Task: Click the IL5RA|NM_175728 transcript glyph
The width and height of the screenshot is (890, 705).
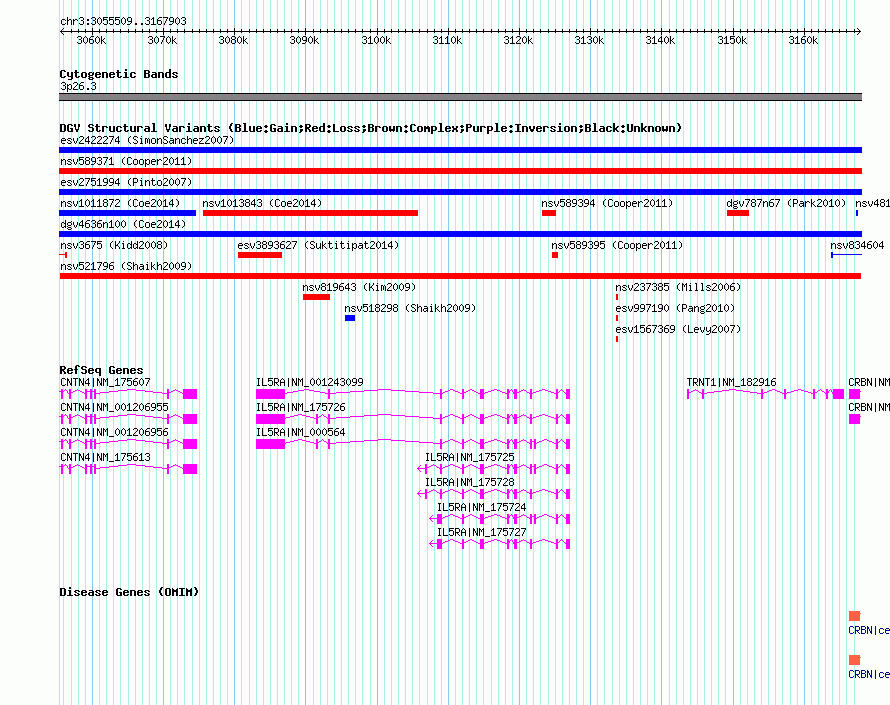Action: point(494,494)
